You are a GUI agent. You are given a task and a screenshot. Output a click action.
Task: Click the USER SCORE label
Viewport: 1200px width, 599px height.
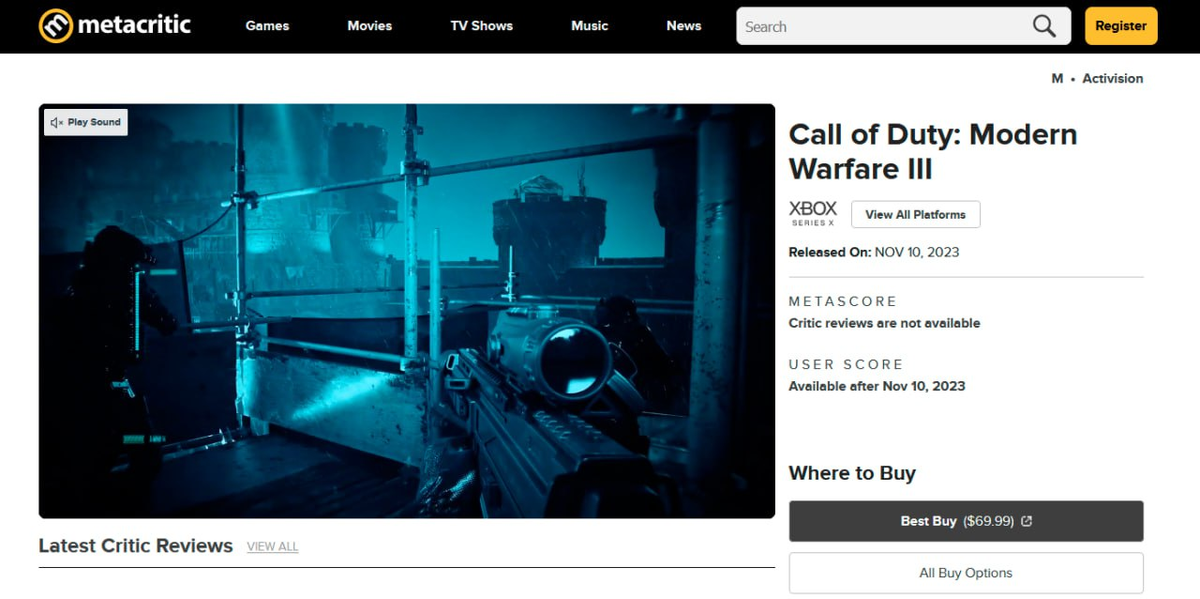pyautogui.click(x=846, y=364)
